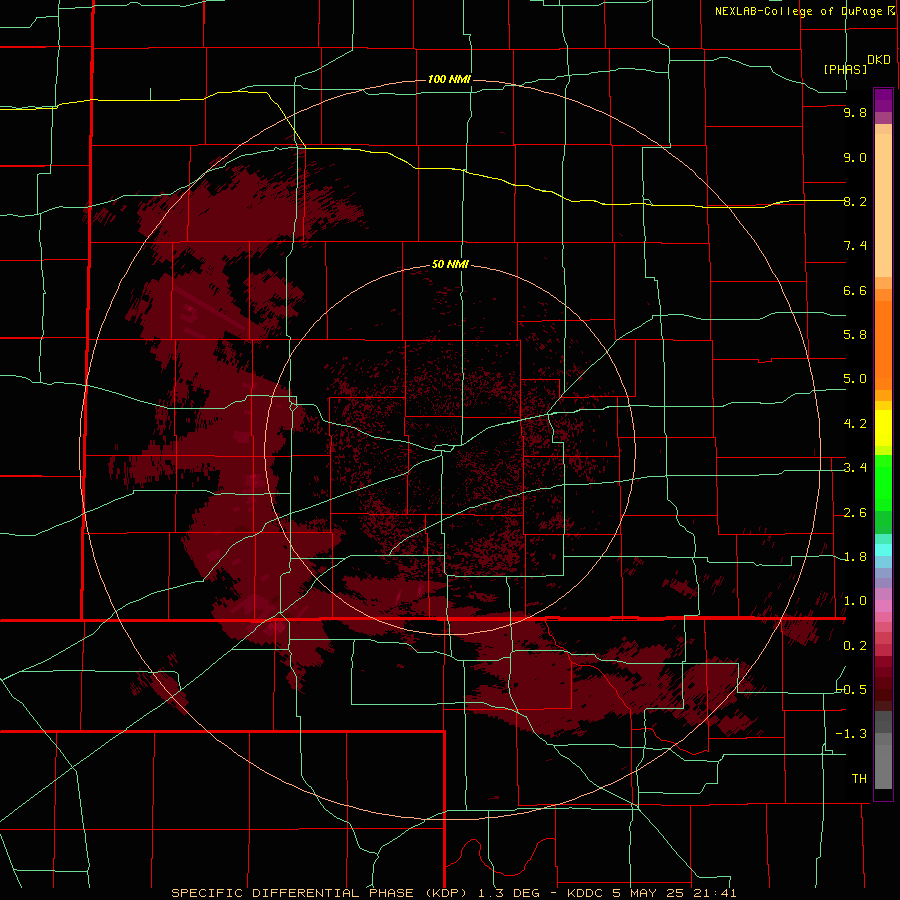Image resolution: width=900 pixels, height=900 pixels.
Task: Select the 7.4 value on the color scale
Action: pyautogui.click(x=855, y=246)
